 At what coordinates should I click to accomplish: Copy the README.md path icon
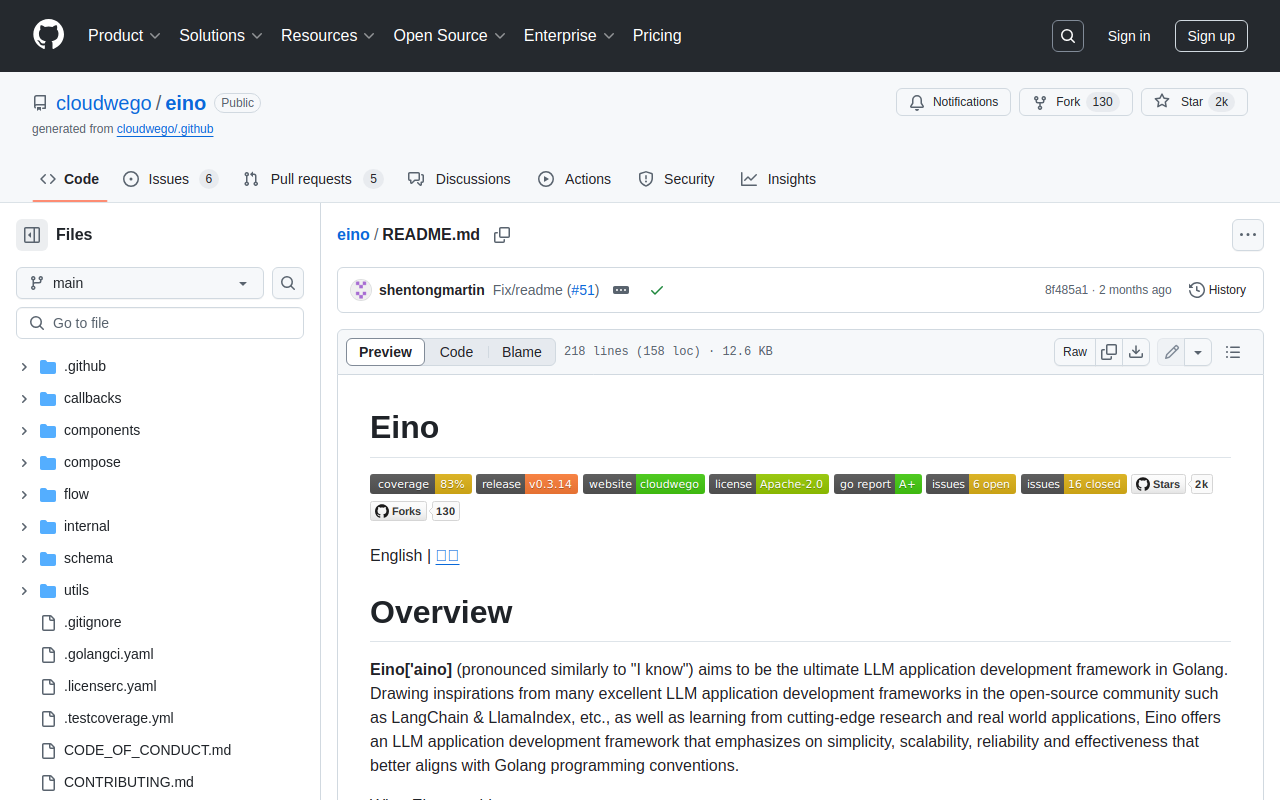click(x=502, y=235)
